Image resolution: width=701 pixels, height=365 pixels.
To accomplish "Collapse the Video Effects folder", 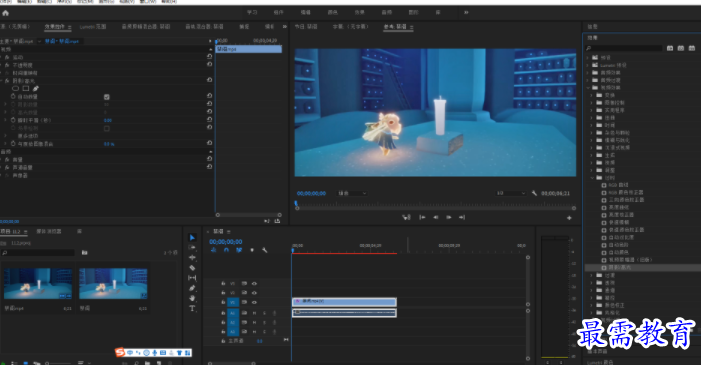I will 588,88.
